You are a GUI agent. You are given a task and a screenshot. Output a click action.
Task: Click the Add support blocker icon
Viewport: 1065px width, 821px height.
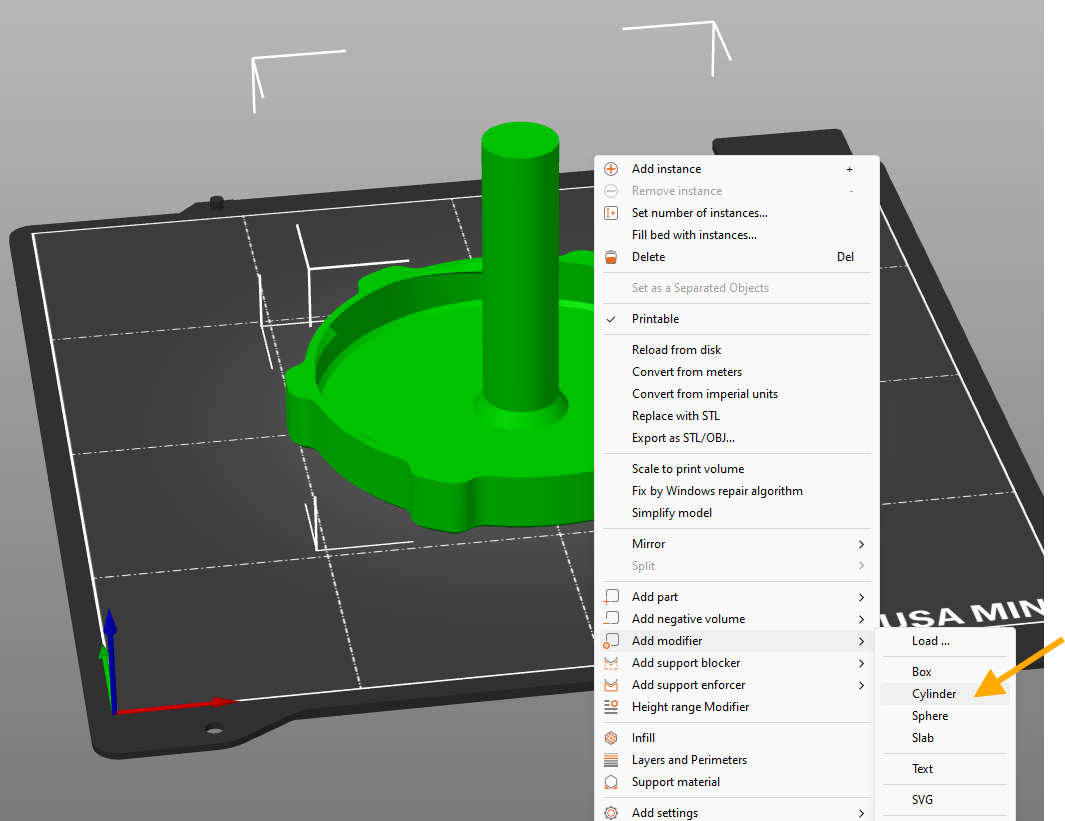click(611, 663)
